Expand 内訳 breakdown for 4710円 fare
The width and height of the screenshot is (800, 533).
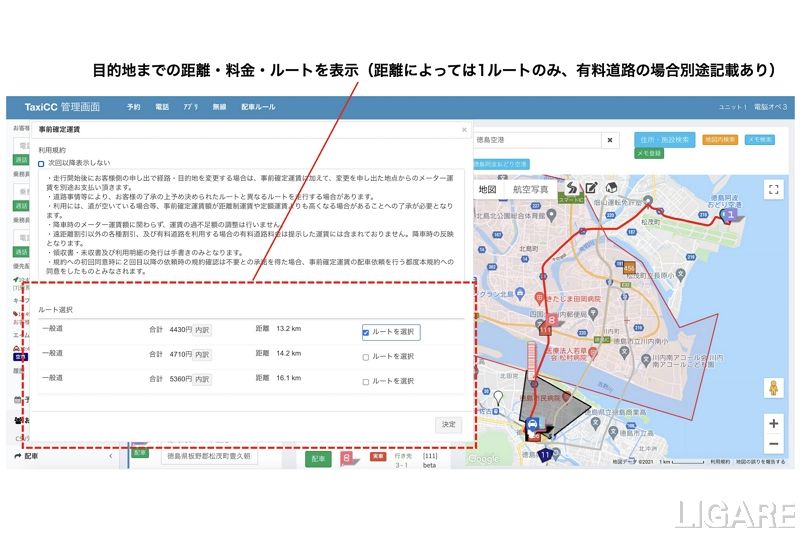point(202,354)
